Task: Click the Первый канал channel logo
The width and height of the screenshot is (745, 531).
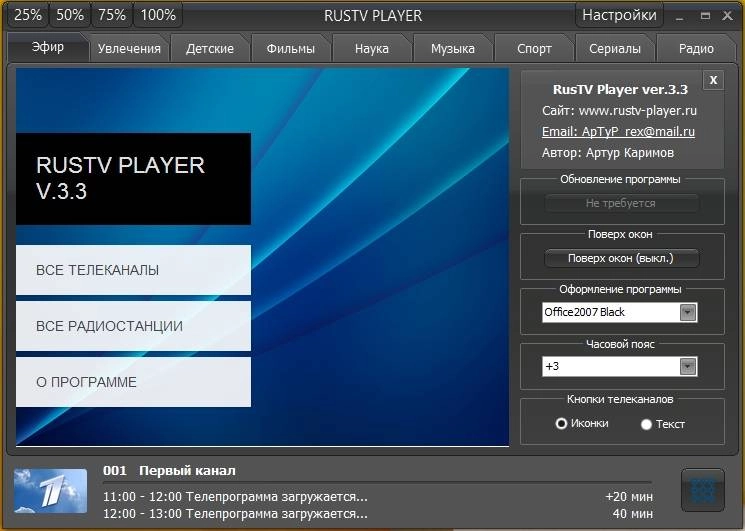Action: click(x=50, y=491)
